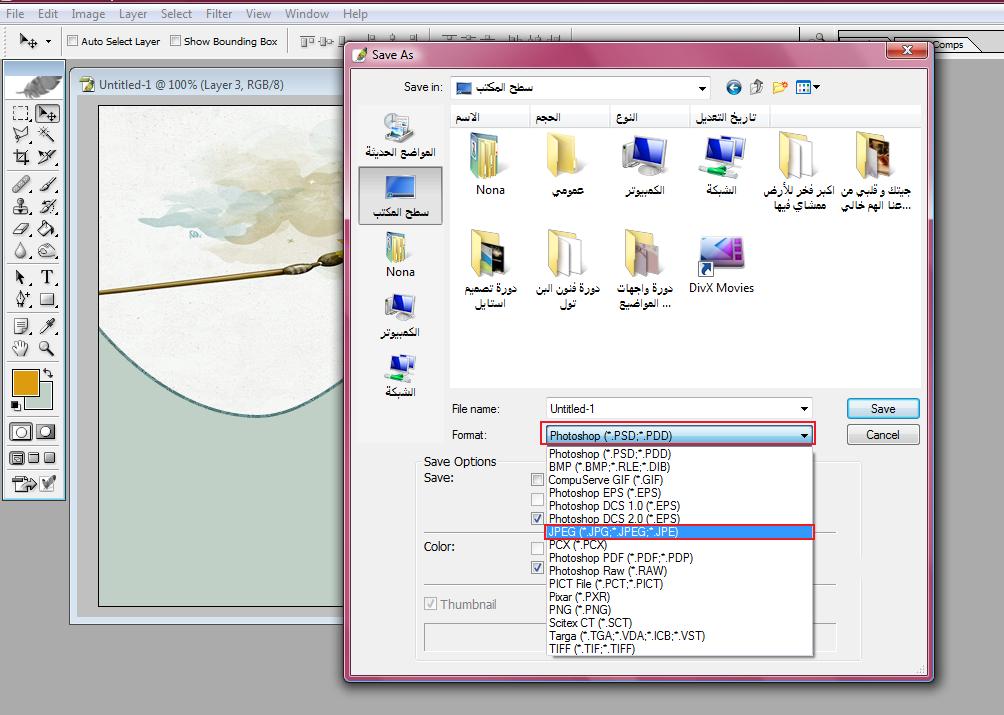Viewport: 1004px width, 715px height.
Task: Activate the Eyedropper tool
Action: (x=46, y=326)
